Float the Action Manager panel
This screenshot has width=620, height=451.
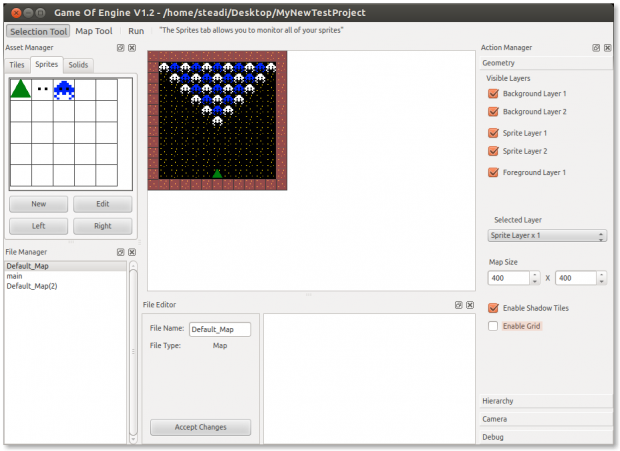pos(596,48)
